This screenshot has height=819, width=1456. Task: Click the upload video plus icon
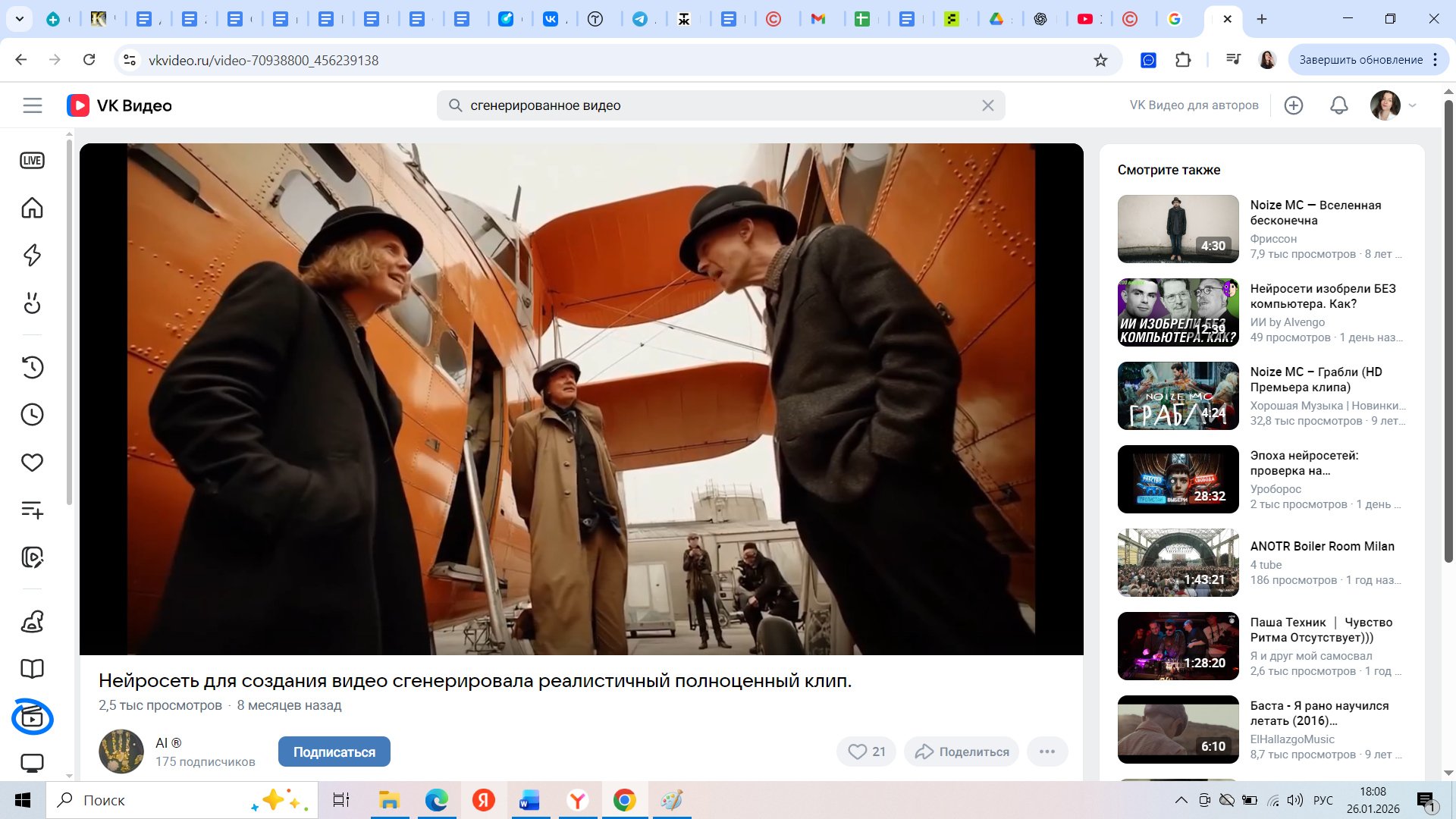point(1294,105)
